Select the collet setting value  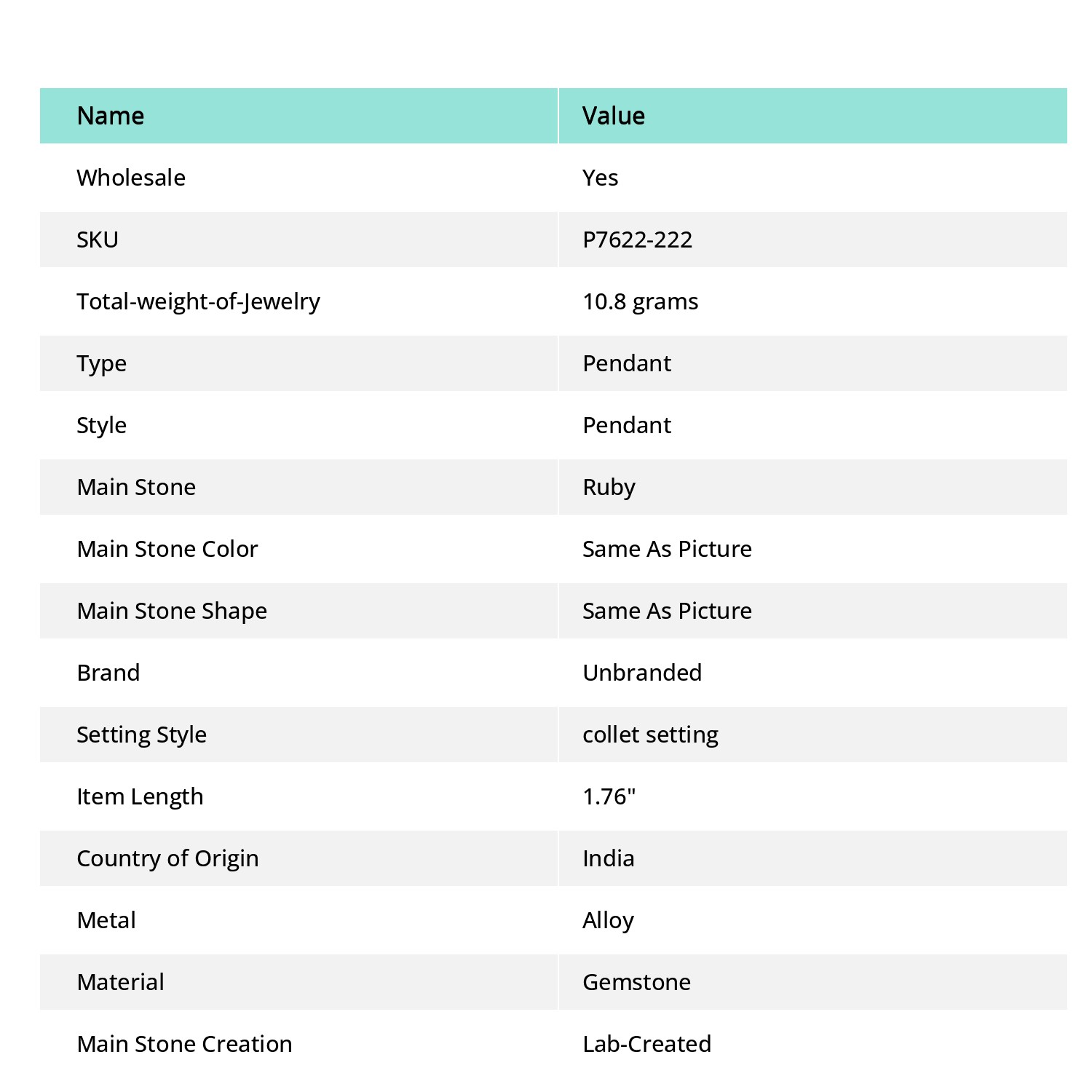click(x=650, y=735)
